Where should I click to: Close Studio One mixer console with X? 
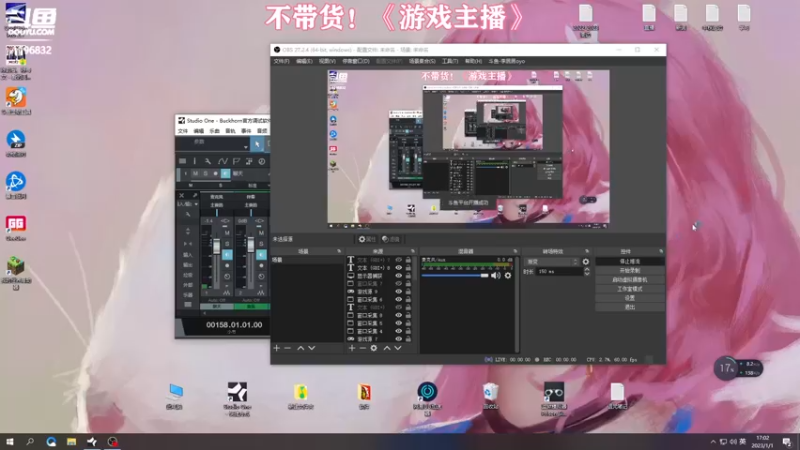click(182, 195)
